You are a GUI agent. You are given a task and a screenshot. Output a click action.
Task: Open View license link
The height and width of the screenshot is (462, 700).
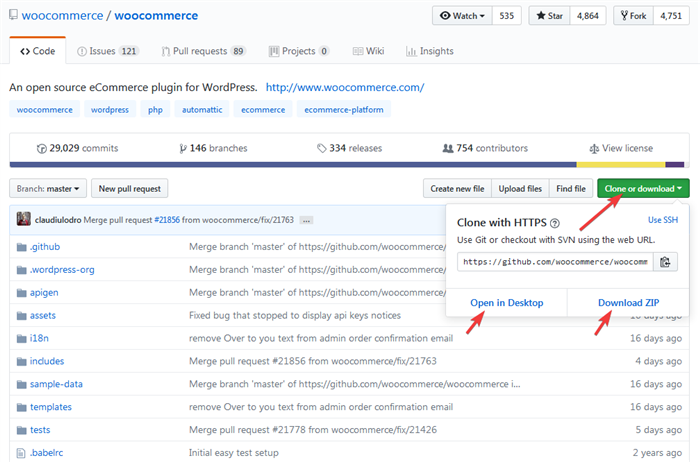(621, 148)
